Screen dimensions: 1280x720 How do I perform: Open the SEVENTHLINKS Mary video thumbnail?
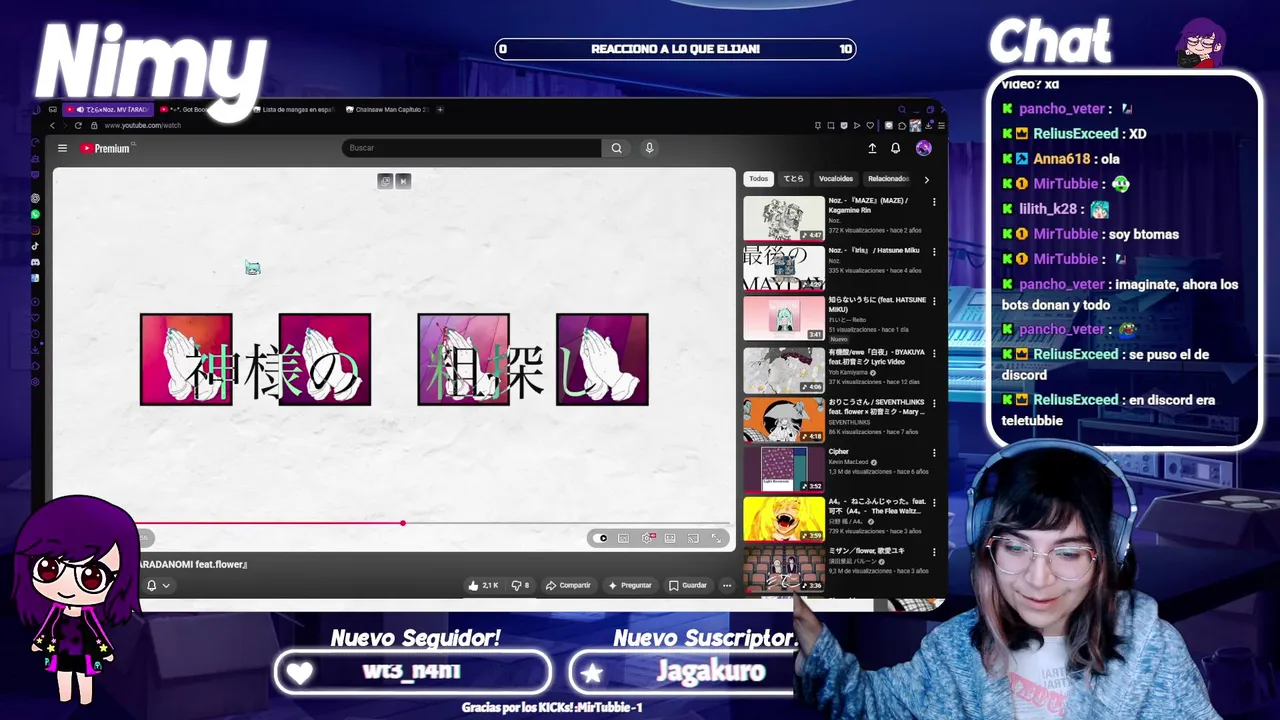pyautogui.click(x=784, y=419)
